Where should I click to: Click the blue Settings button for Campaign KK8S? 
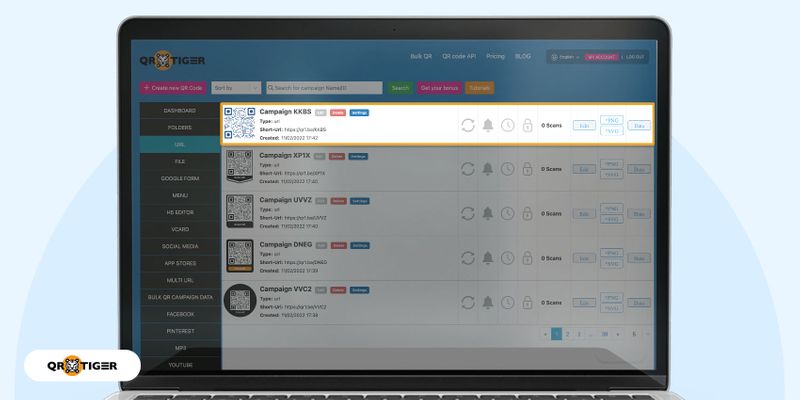click(359, 113)
